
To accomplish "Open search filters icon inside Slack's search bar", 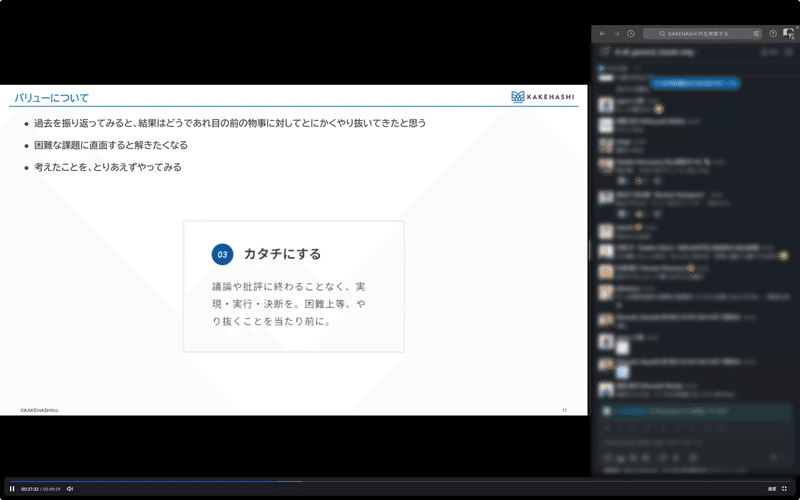I will [x=756, y=34].
